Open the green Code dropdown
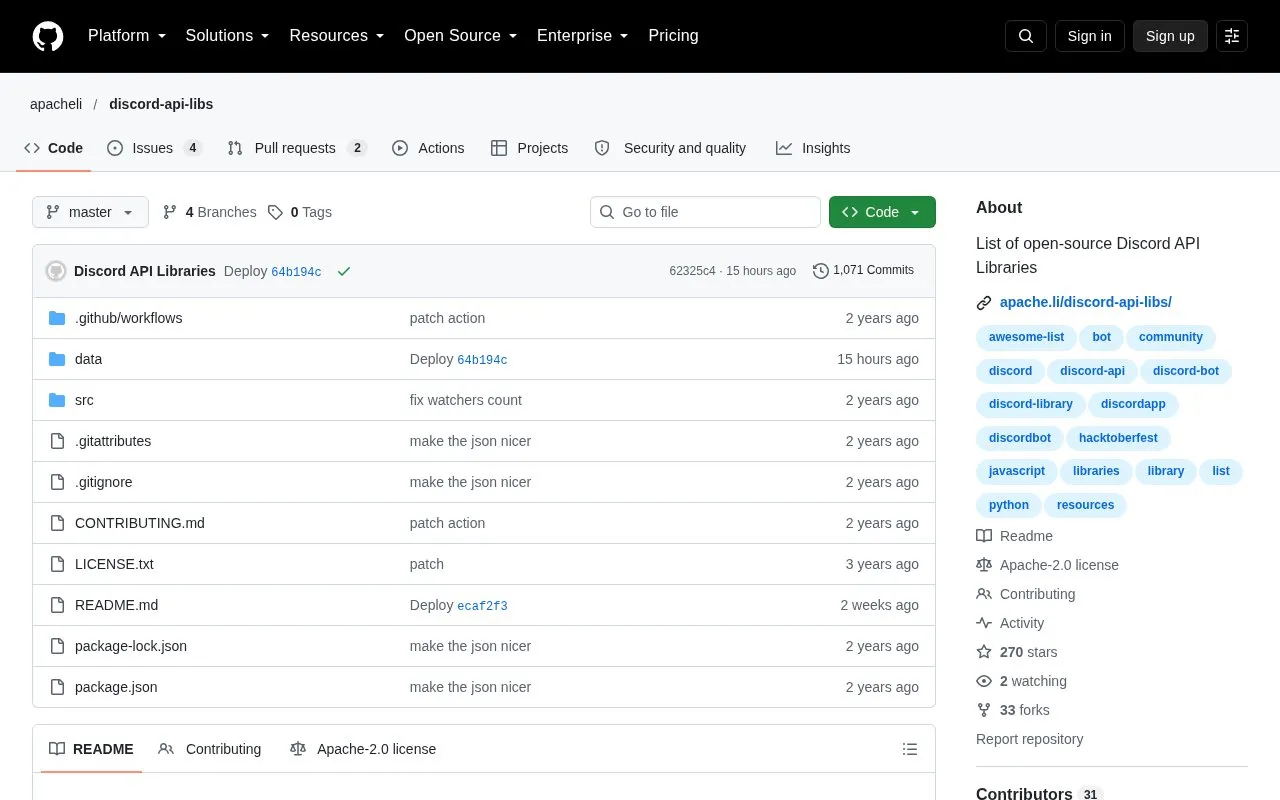 pyautogui.click(x=882, y=212)
